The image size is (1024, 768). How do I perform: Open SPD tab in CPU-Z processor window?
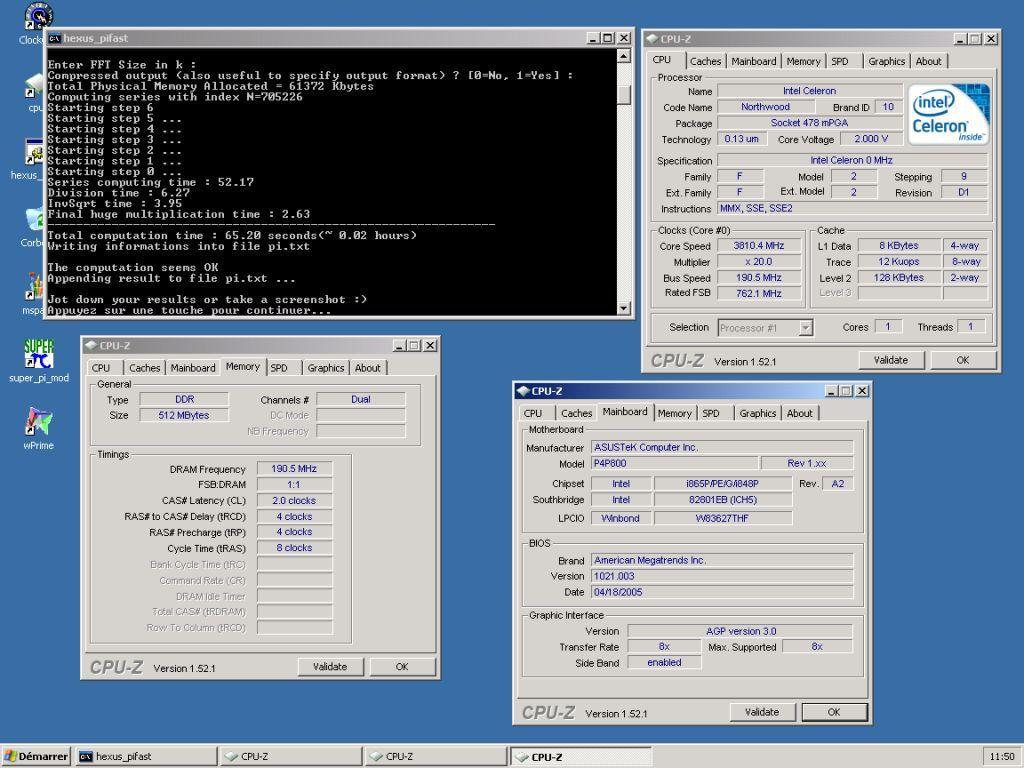click(x=840, y=61)
